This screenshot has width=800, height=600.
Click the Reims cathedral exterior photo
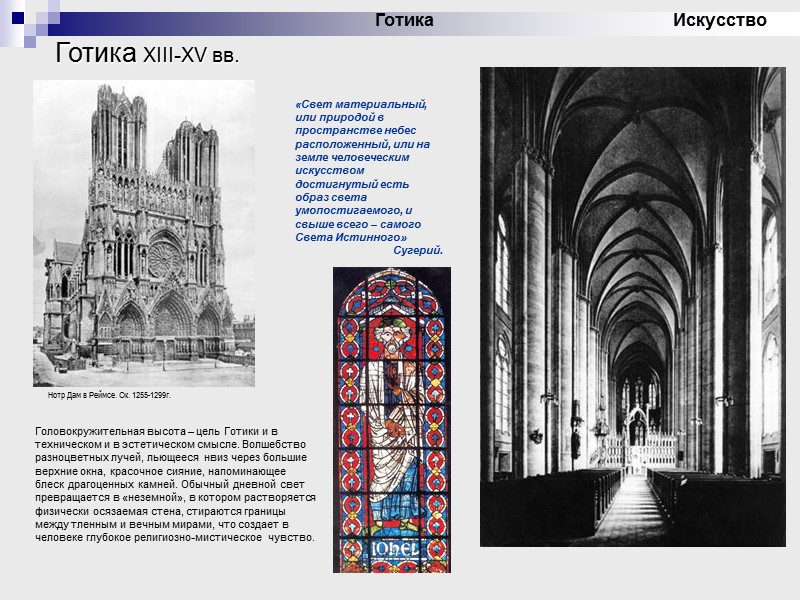144,233
